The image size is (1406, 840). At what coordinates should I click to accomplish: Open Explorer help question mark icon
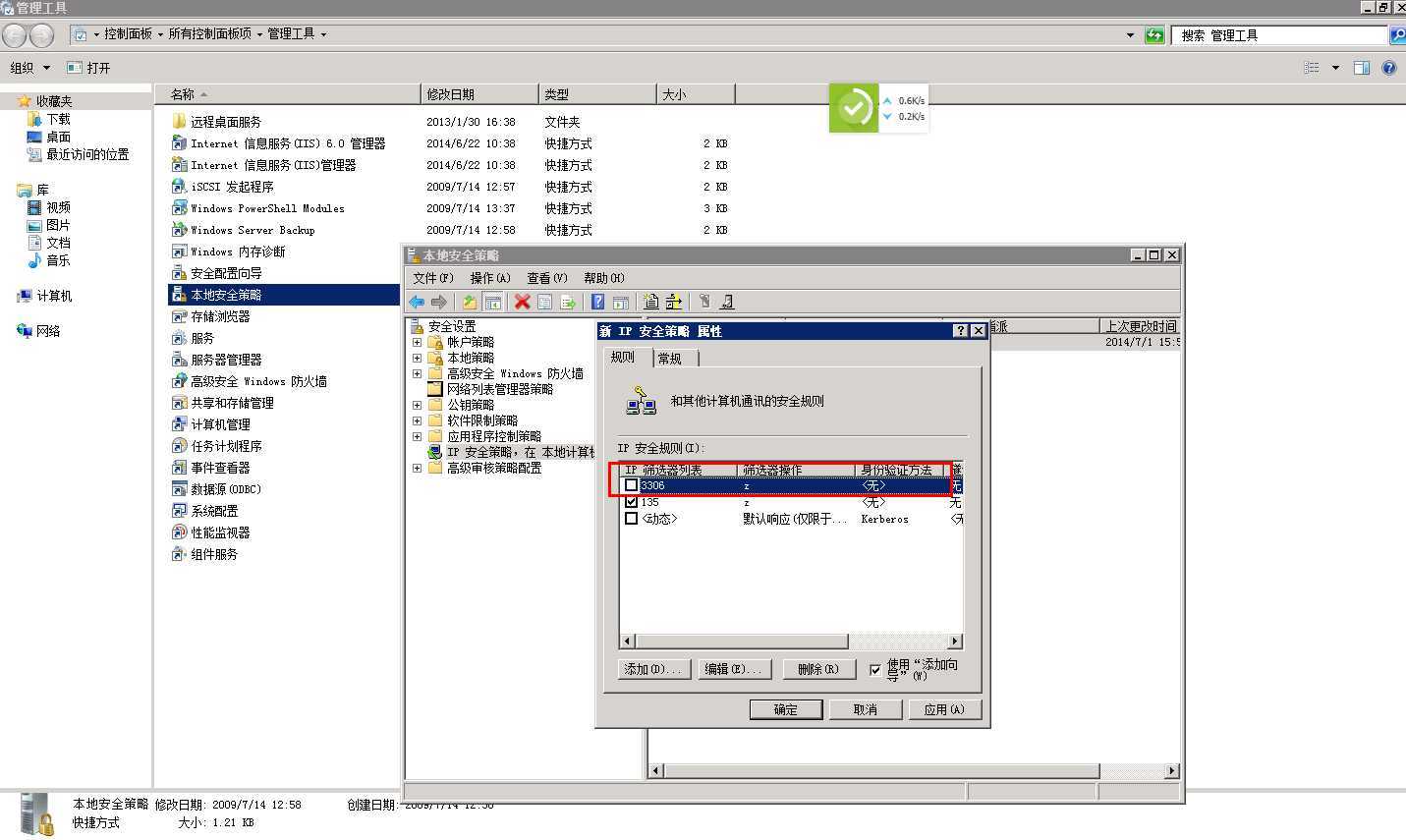(x=1389, y=68)
